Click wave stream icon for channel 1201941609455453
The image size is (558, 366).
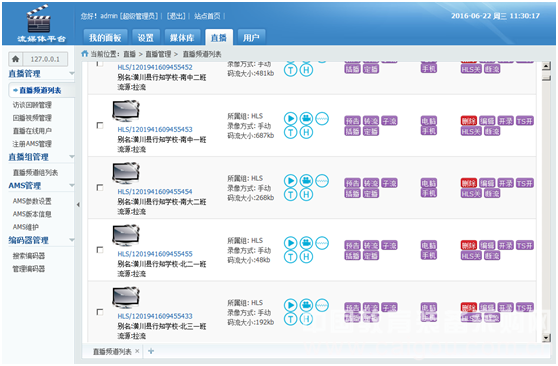322,118
